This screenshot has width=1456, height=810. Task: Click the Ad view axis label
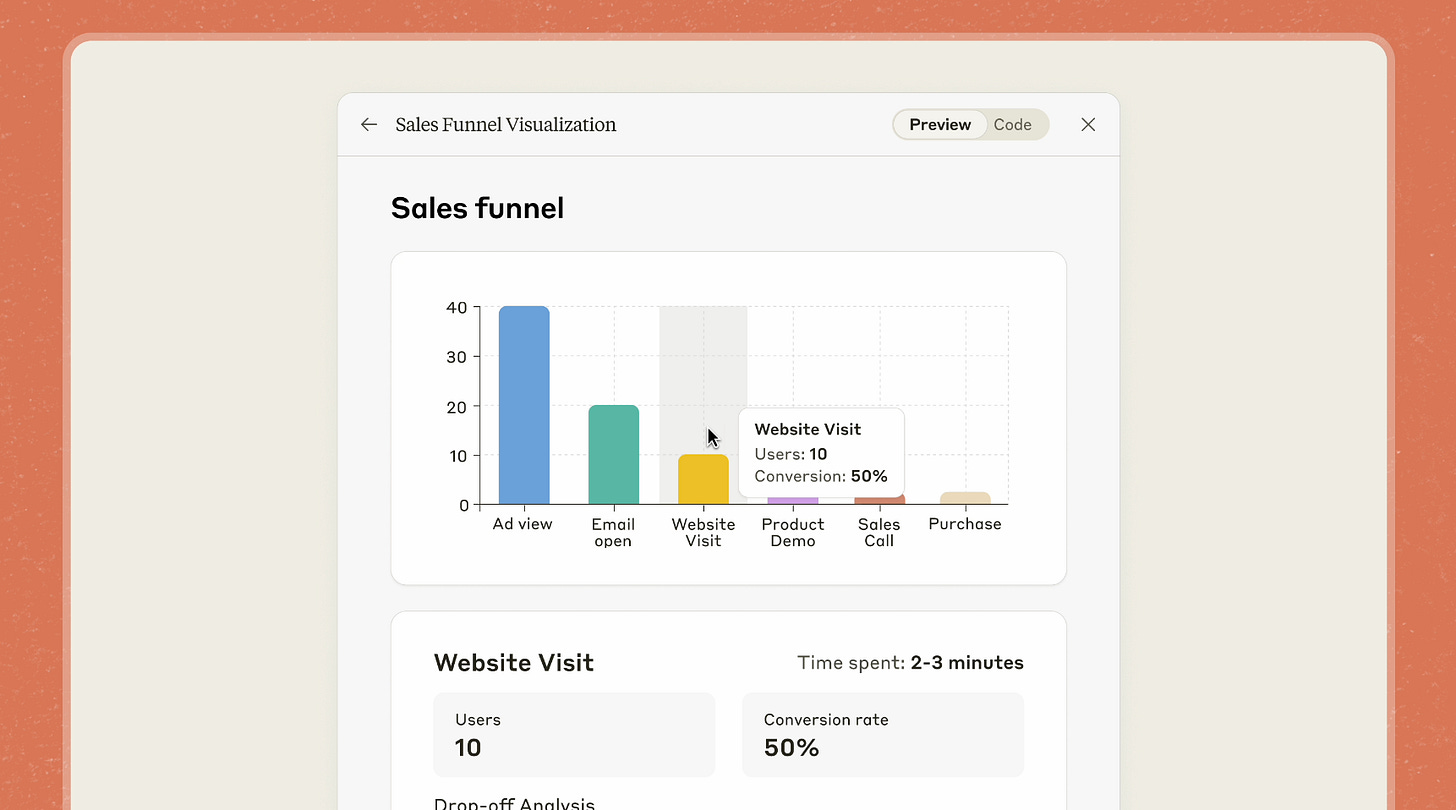tap(522, 524)
